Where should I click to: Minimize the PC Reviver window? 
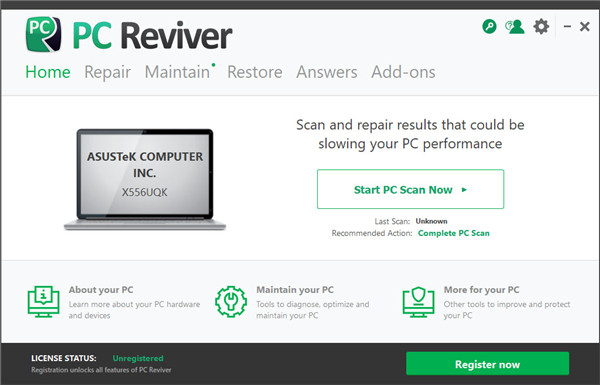click(567, 26)
